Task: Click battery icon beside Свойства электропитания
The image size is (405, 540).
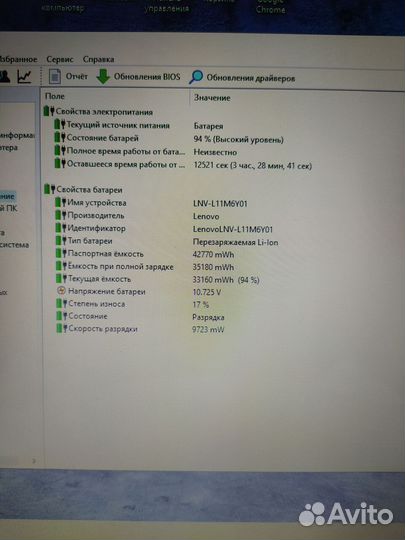Action: pyautogui.click(x=49, y=111)
